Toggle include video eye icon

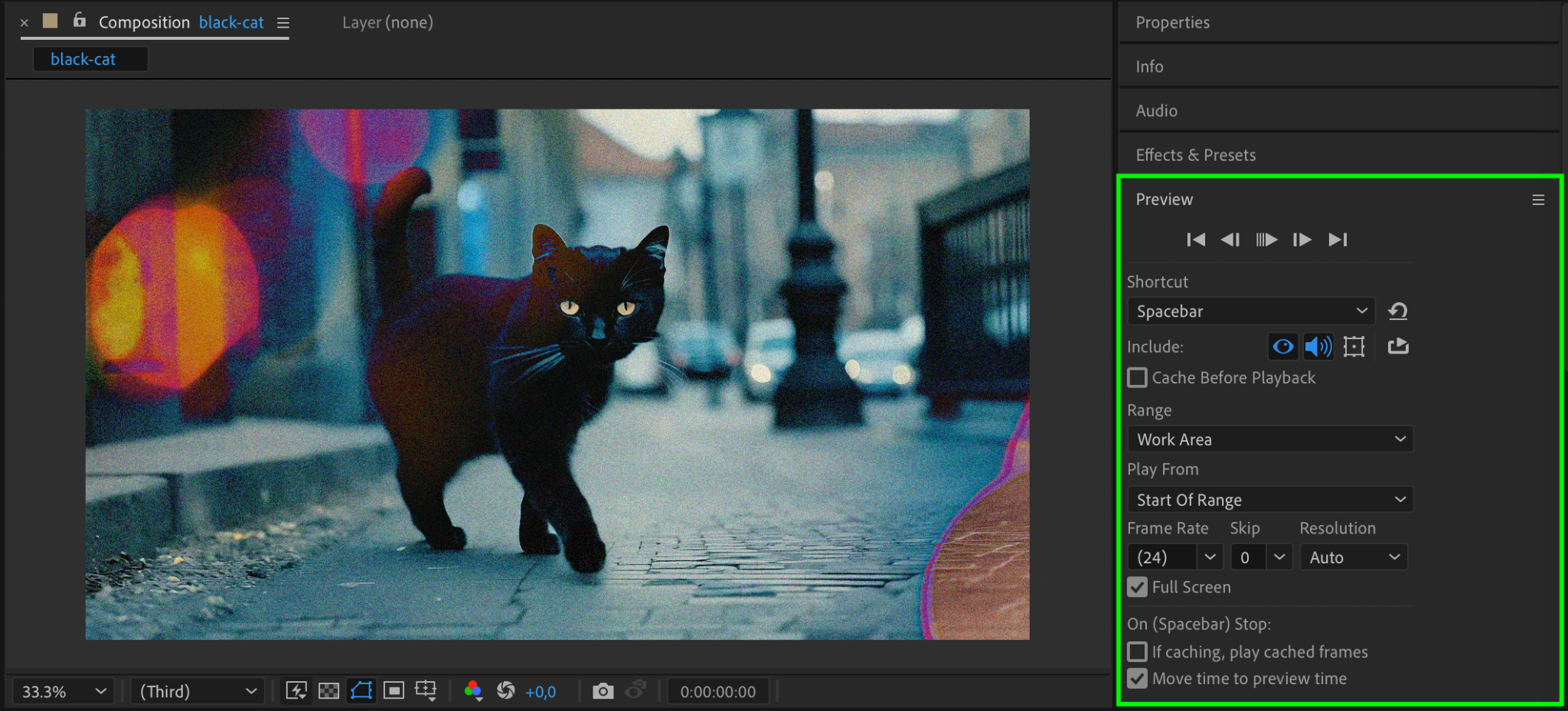1283,347
